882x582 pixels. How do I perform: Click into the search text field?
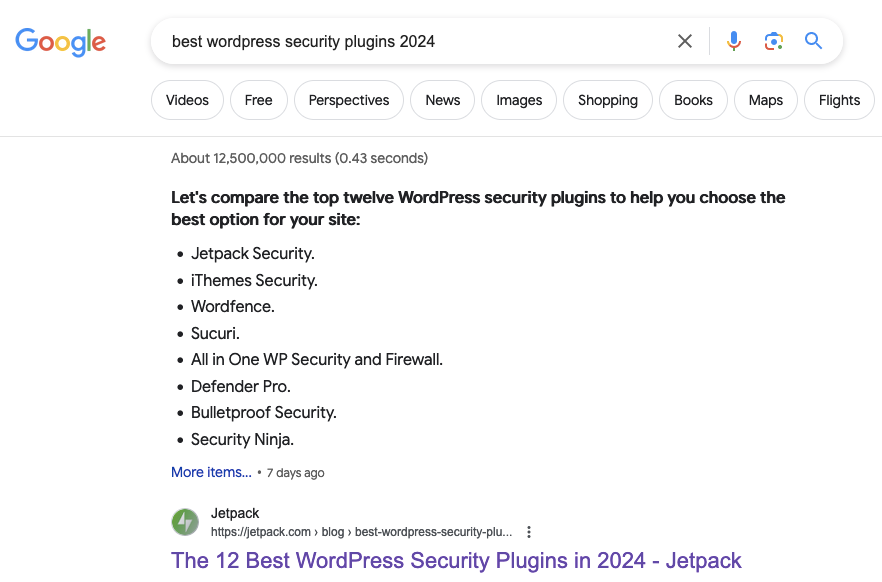coord(416,41)
